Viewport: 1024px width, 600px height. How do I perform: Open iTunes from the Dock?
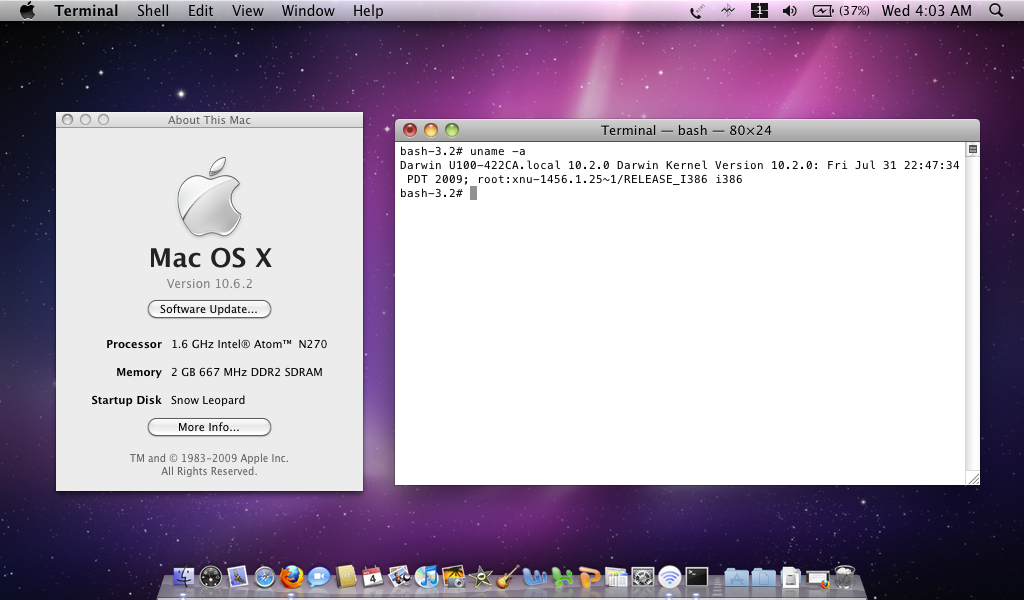click(427, 576)
